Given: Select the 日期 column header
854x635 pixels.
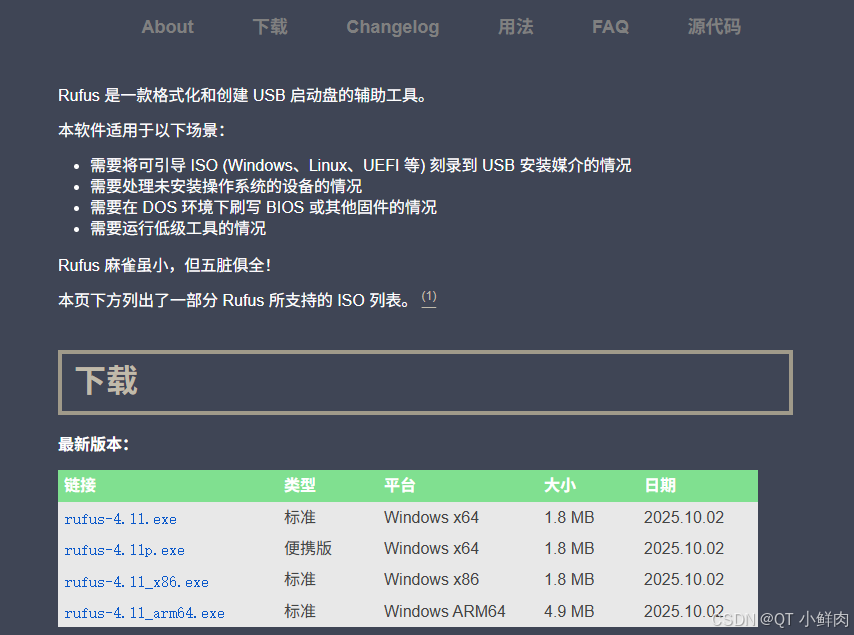Looking at the screenshot, I should [x=660, y=485].
